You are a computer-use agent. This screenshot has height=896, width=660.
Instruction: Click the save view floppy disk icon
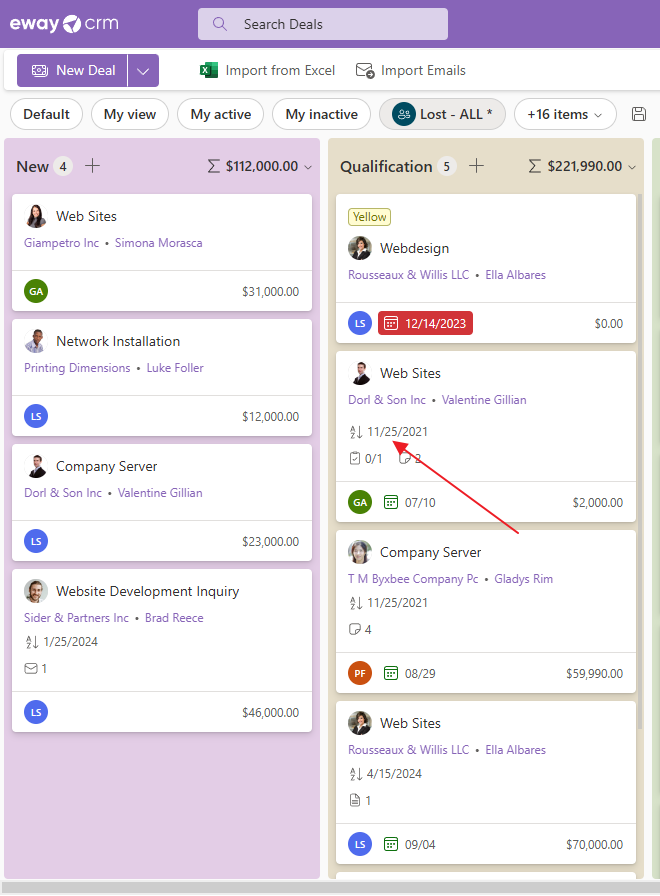(x=639, y=114)
